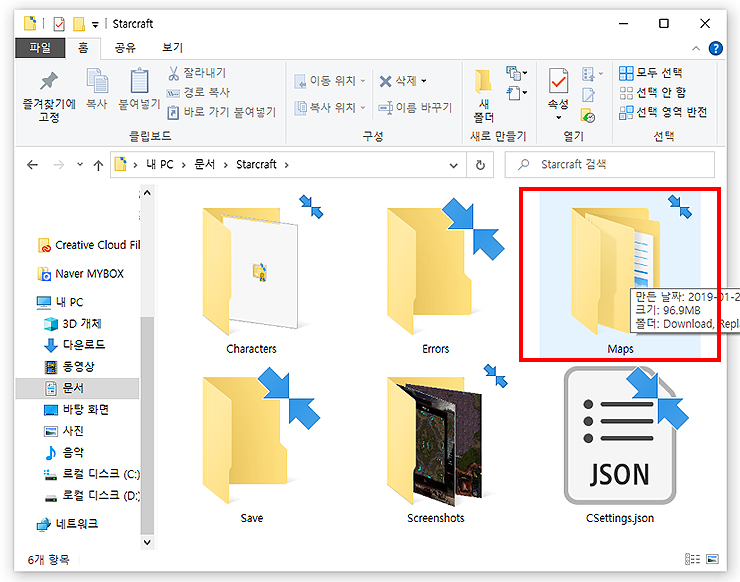Screen dimensions: 740x582
Task: Open the 복사 위치 (Copy to) dropdown
Action: [x=329, y=108]
